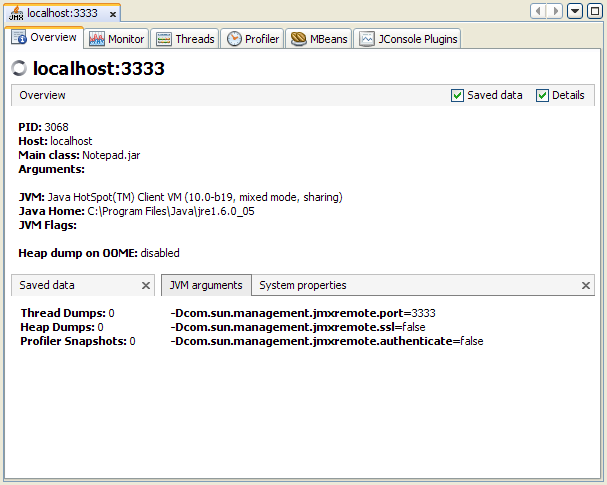This screenshot has height=485, width=607.
Task: Select the JVM arguments tab
Action: pos(206,285)
